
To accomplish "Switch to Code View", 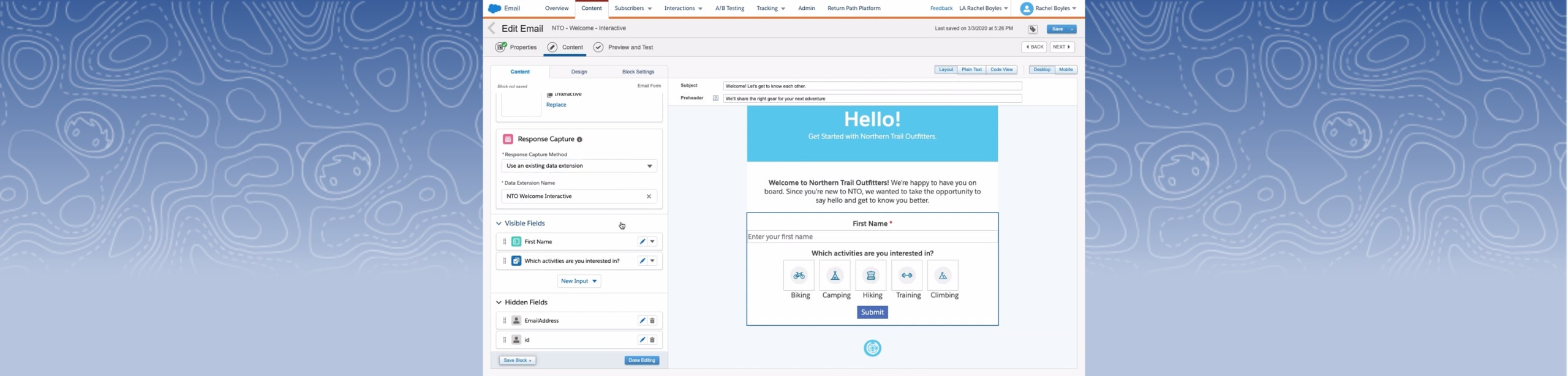I will pyautogui.click(x=1001, y=70).
